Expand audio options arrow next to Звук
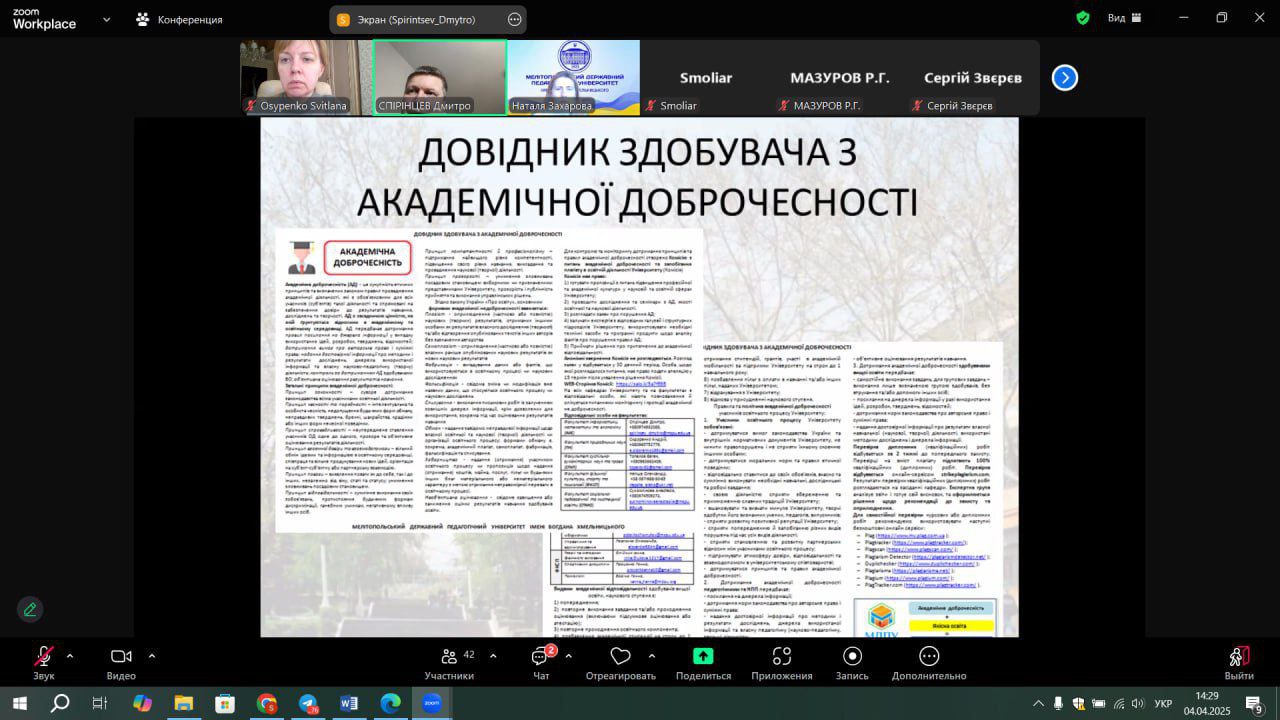1280x720 pixels. (70, 656)
